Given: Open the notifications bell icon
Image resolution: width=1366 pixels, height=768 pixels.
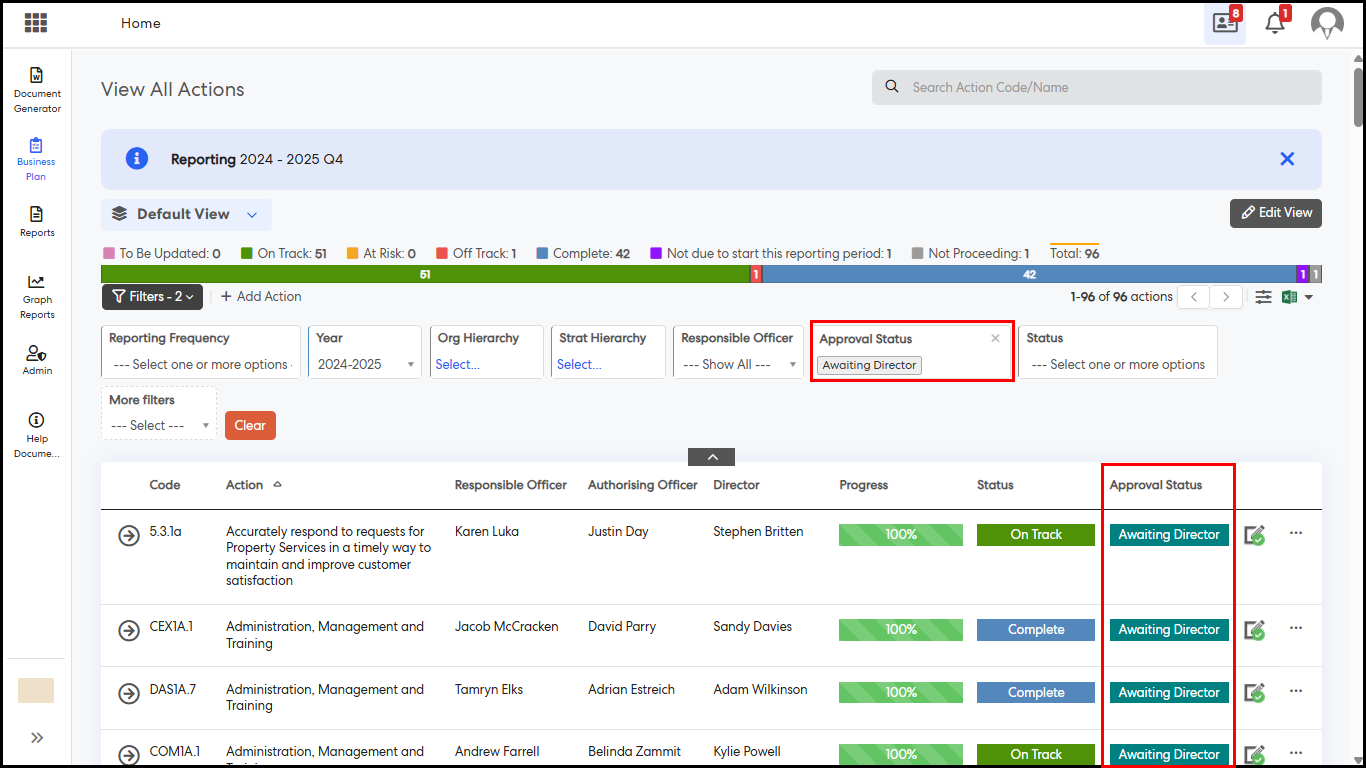Looking at the screenshot, I should coord(1274,24).
